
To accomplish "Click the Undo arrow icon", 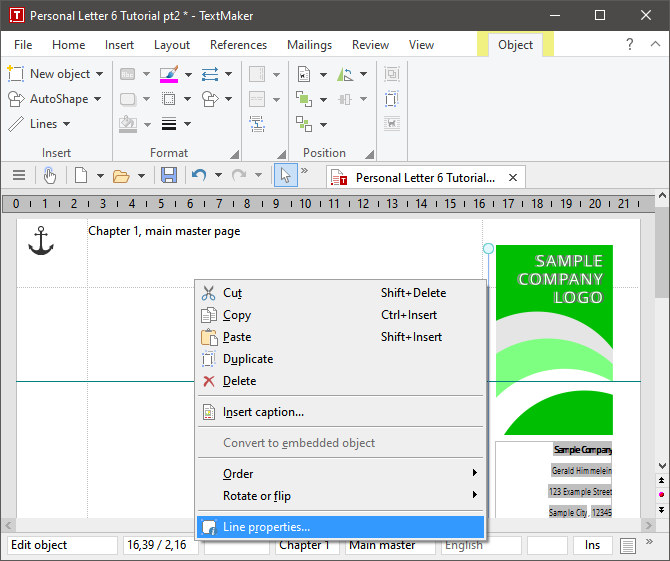I will [x=199, y=176].
